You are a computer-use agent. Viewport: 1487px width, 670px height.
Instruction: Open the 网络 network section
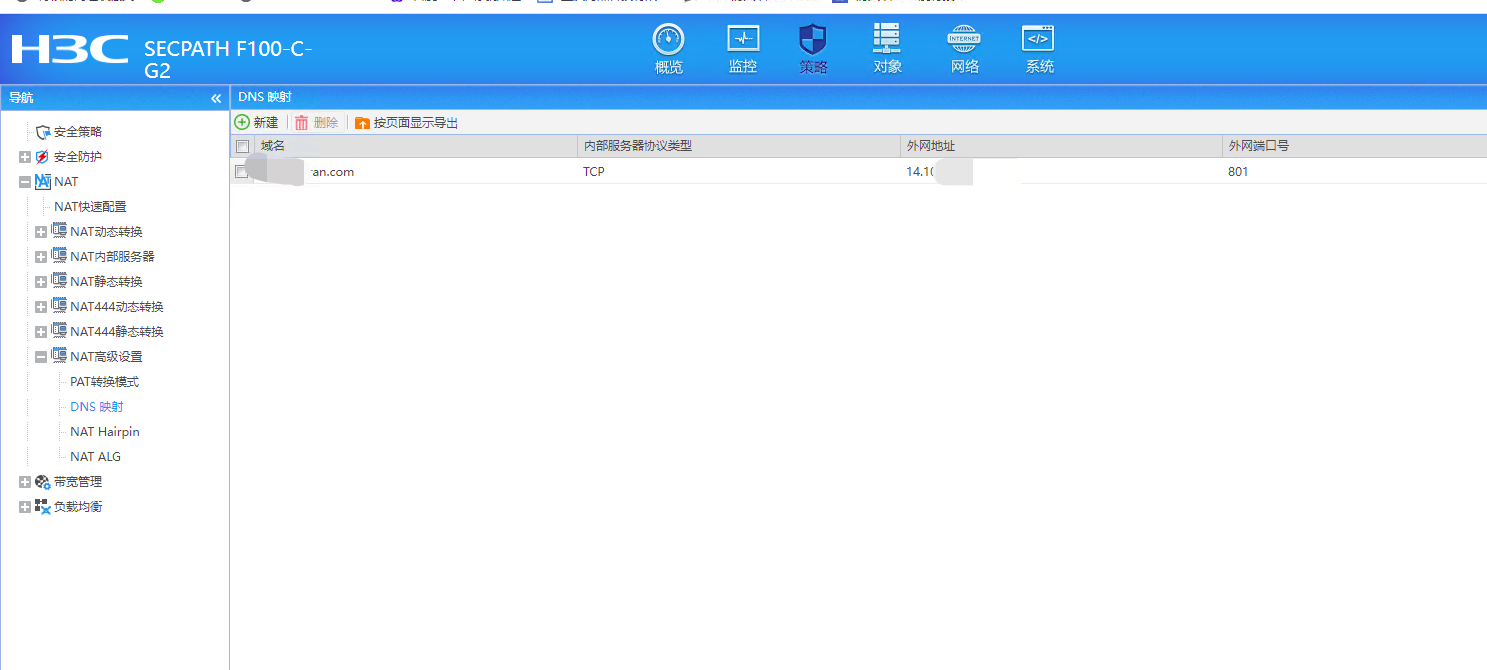(964, 50)
